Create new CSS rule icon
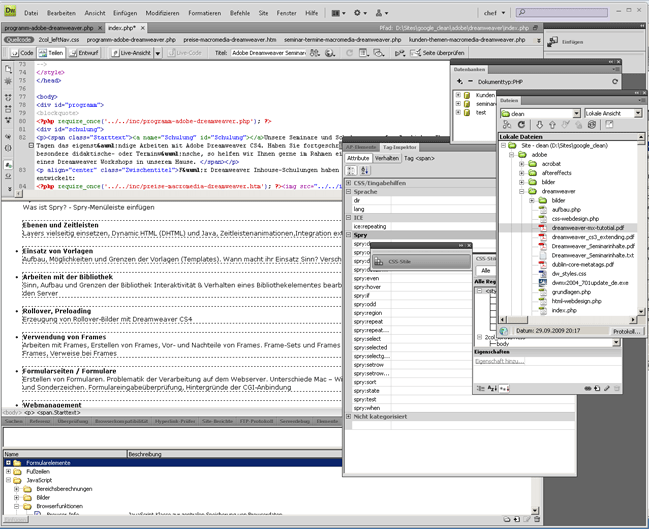Screen dimensions: 649x529 [597, 388]
